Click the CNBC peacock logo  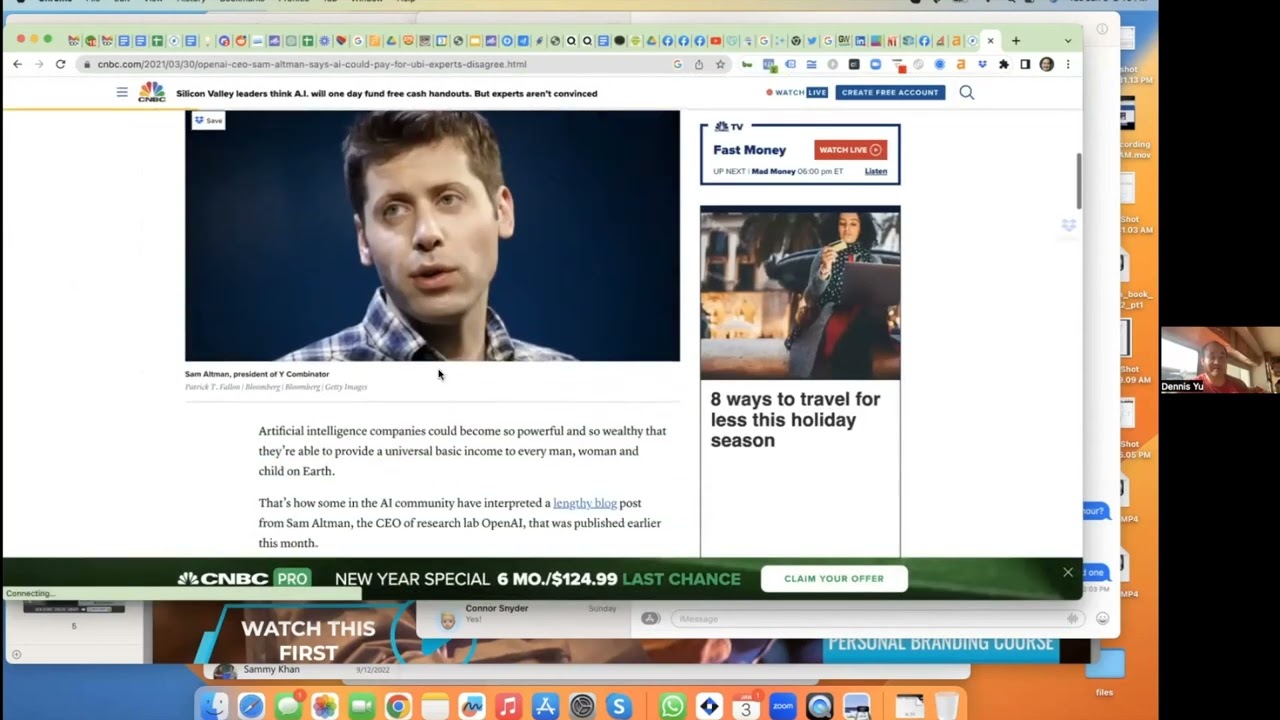tap(151, 93)
